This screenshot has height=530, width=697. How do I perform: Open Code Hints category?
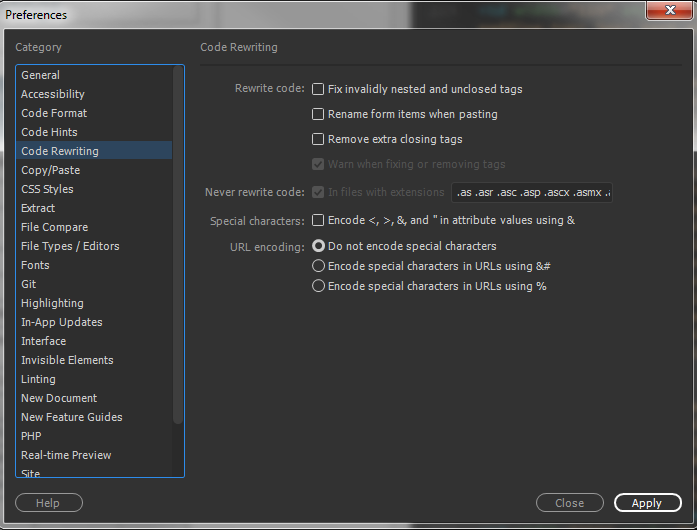(x=49, y=132)
